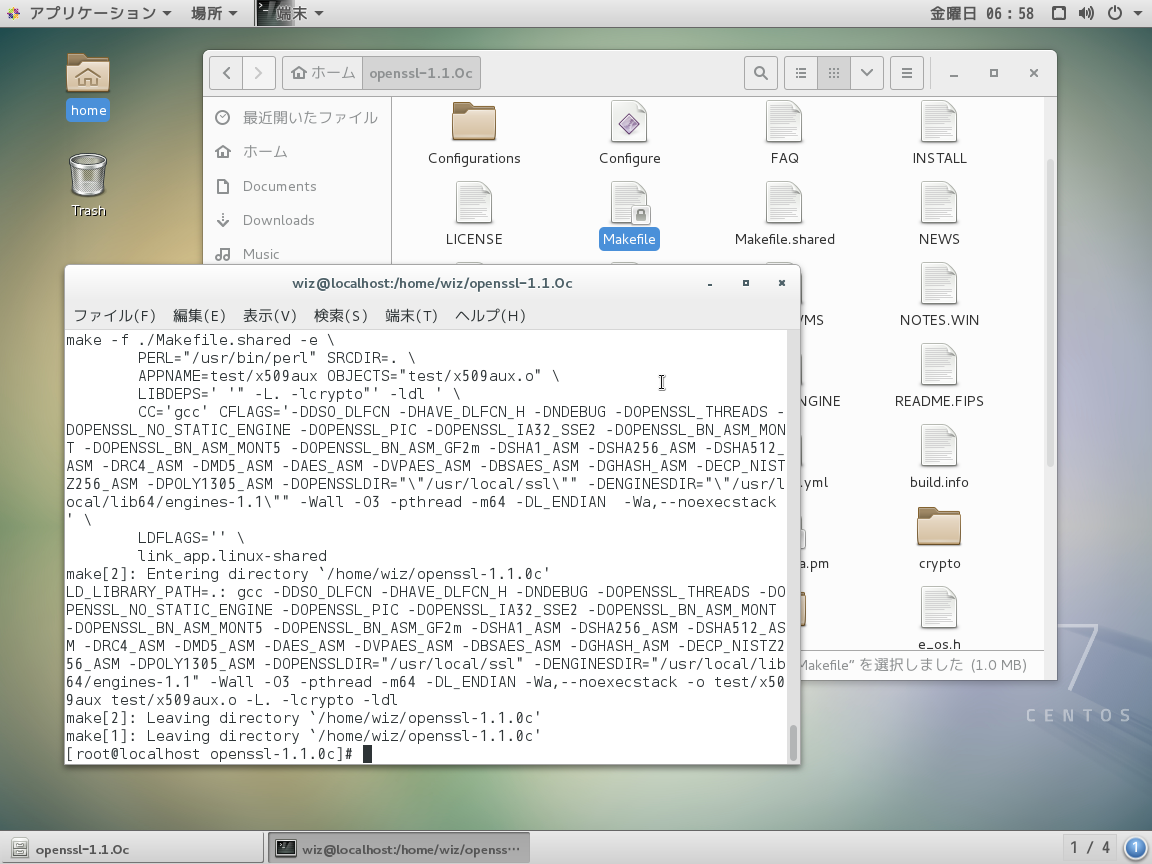1152x864 pixels.
Task: Switch file manager to list view
Action: 801,73
